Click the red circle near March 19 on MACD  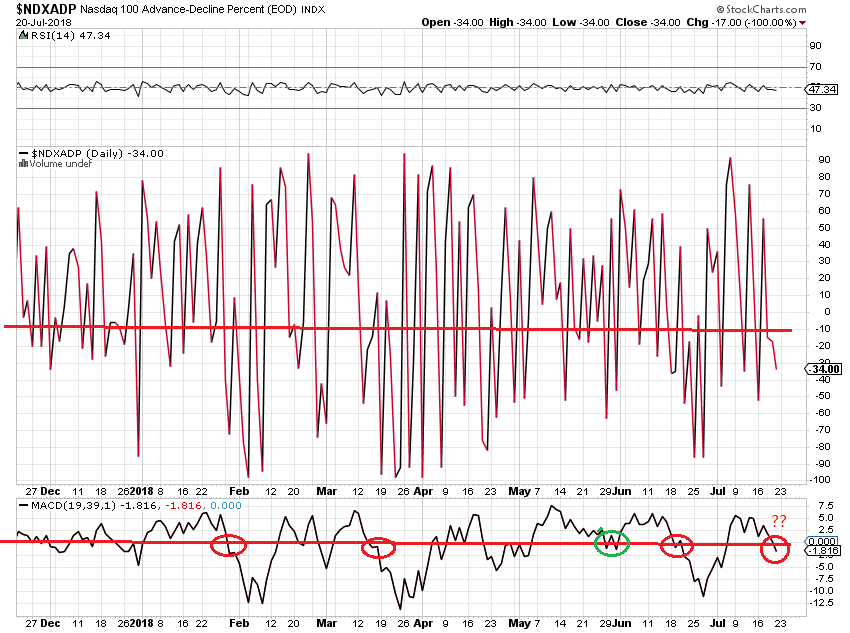[x=379, y=547]
